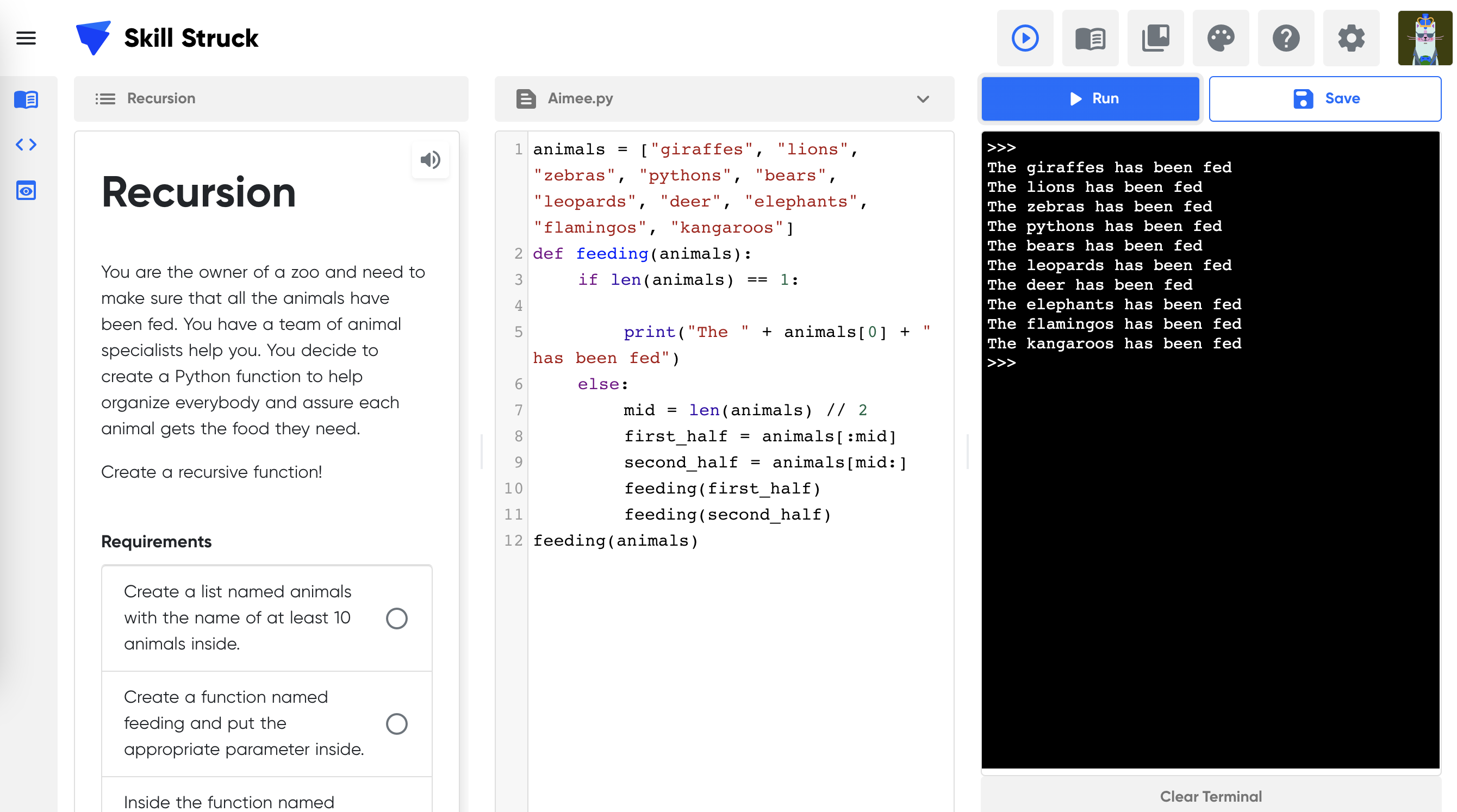Open the user avatar profile picture
The width and height of the screenshot is (1457, 812).
1425,38
